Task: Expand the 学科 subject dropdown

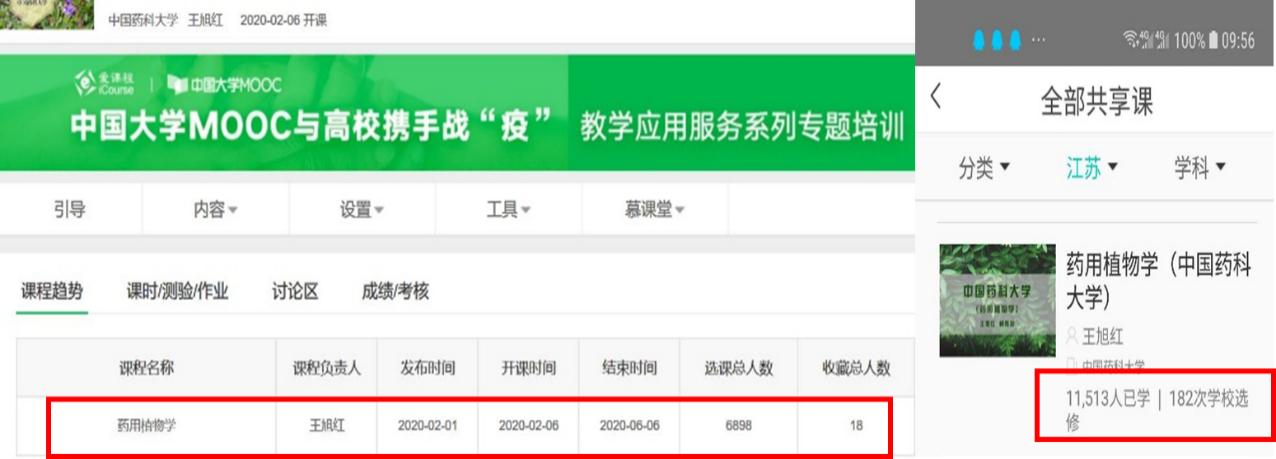Action: [1199, 168]
